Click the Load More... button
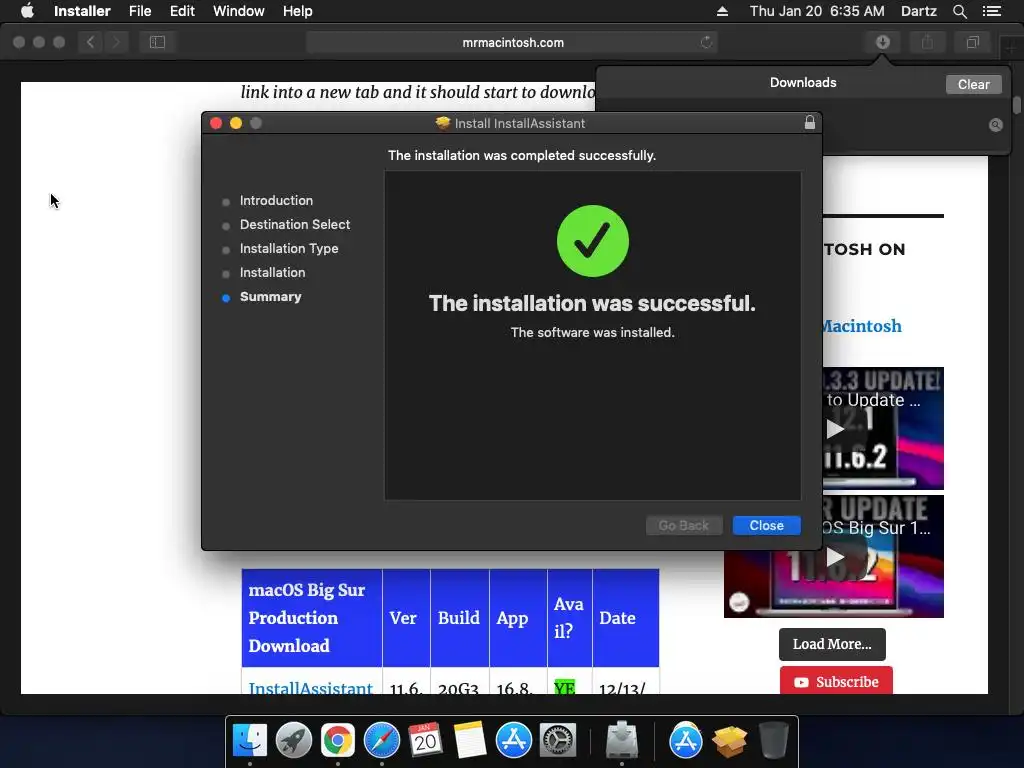Image resolution: width=1024 pixels, height=768 pixels. 832,645
